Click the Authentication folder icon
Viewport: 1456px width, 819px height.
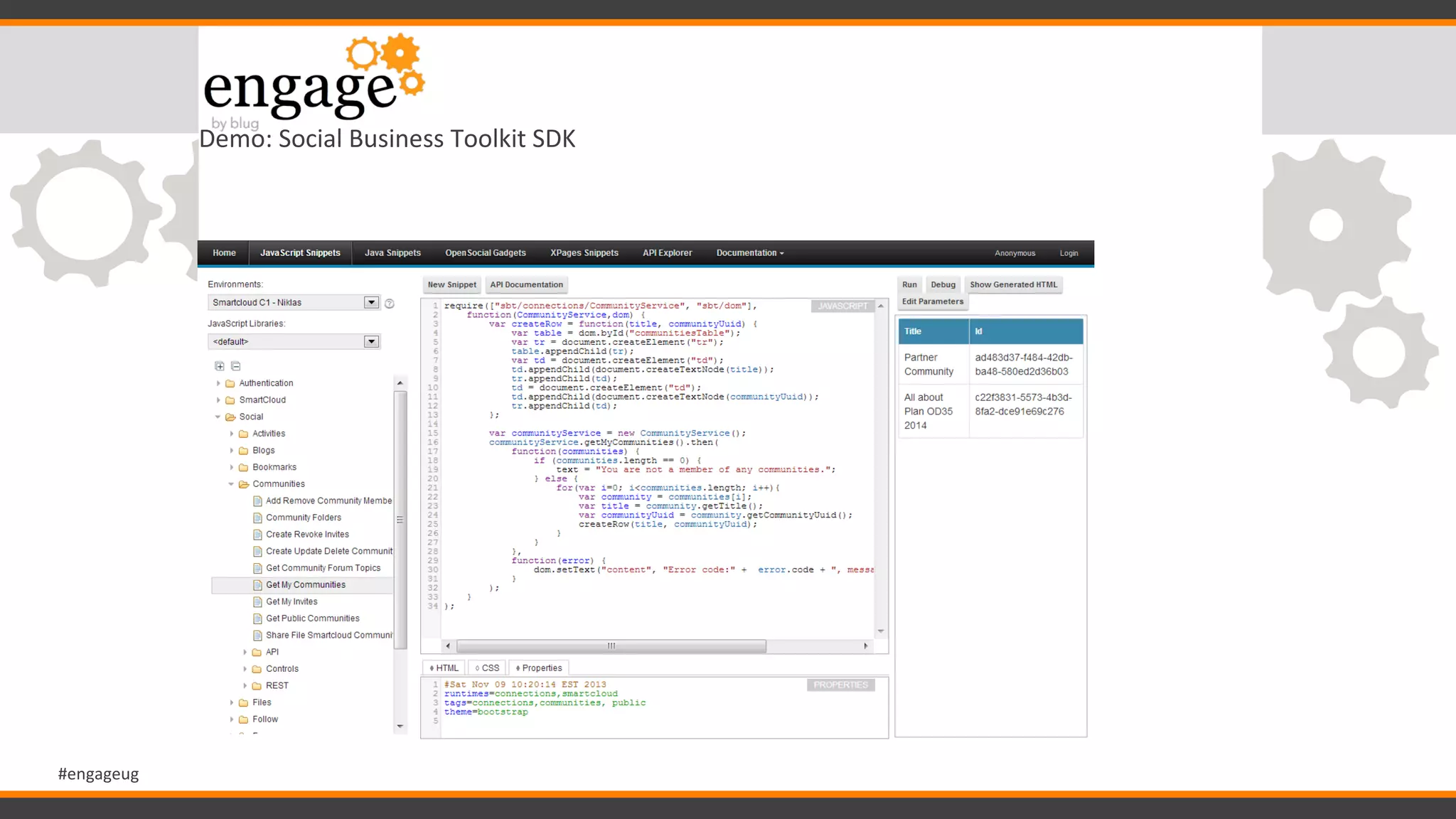point(230,383)
